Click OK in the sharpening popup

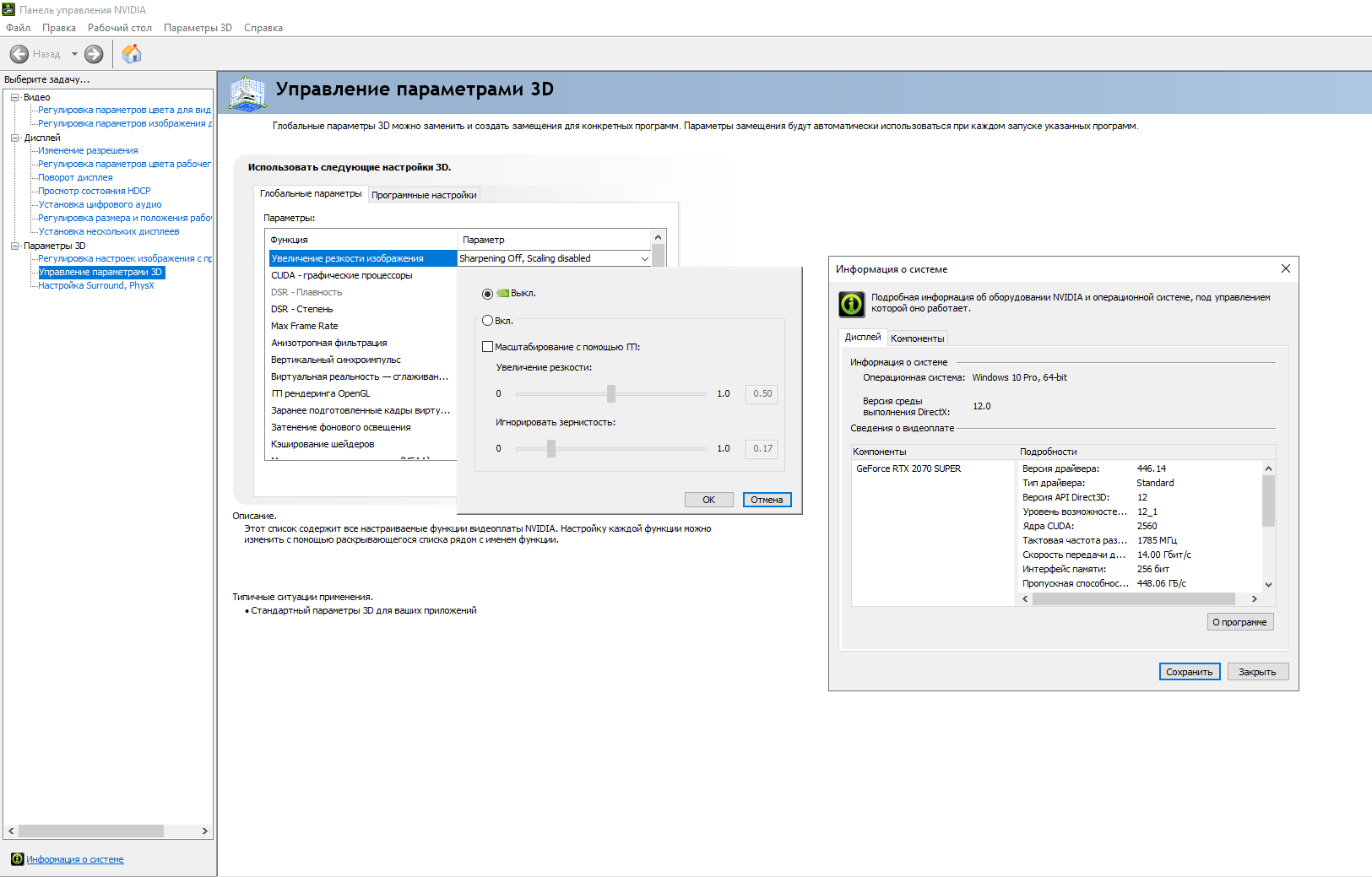709,500
